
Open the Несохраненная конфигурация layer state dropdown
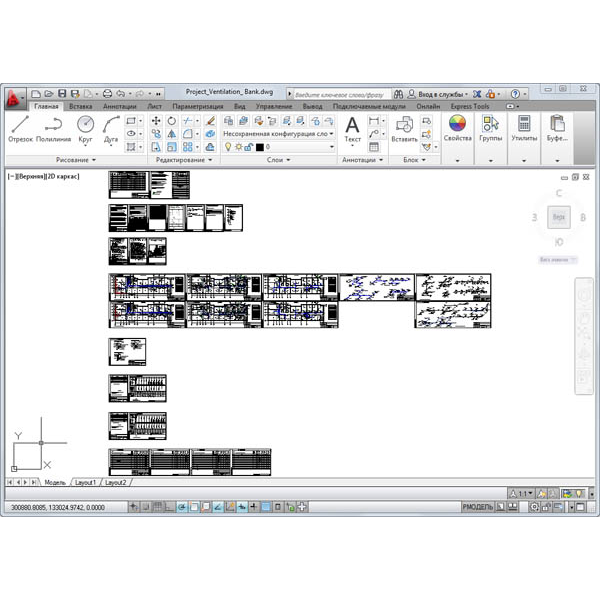coord(278,134)
